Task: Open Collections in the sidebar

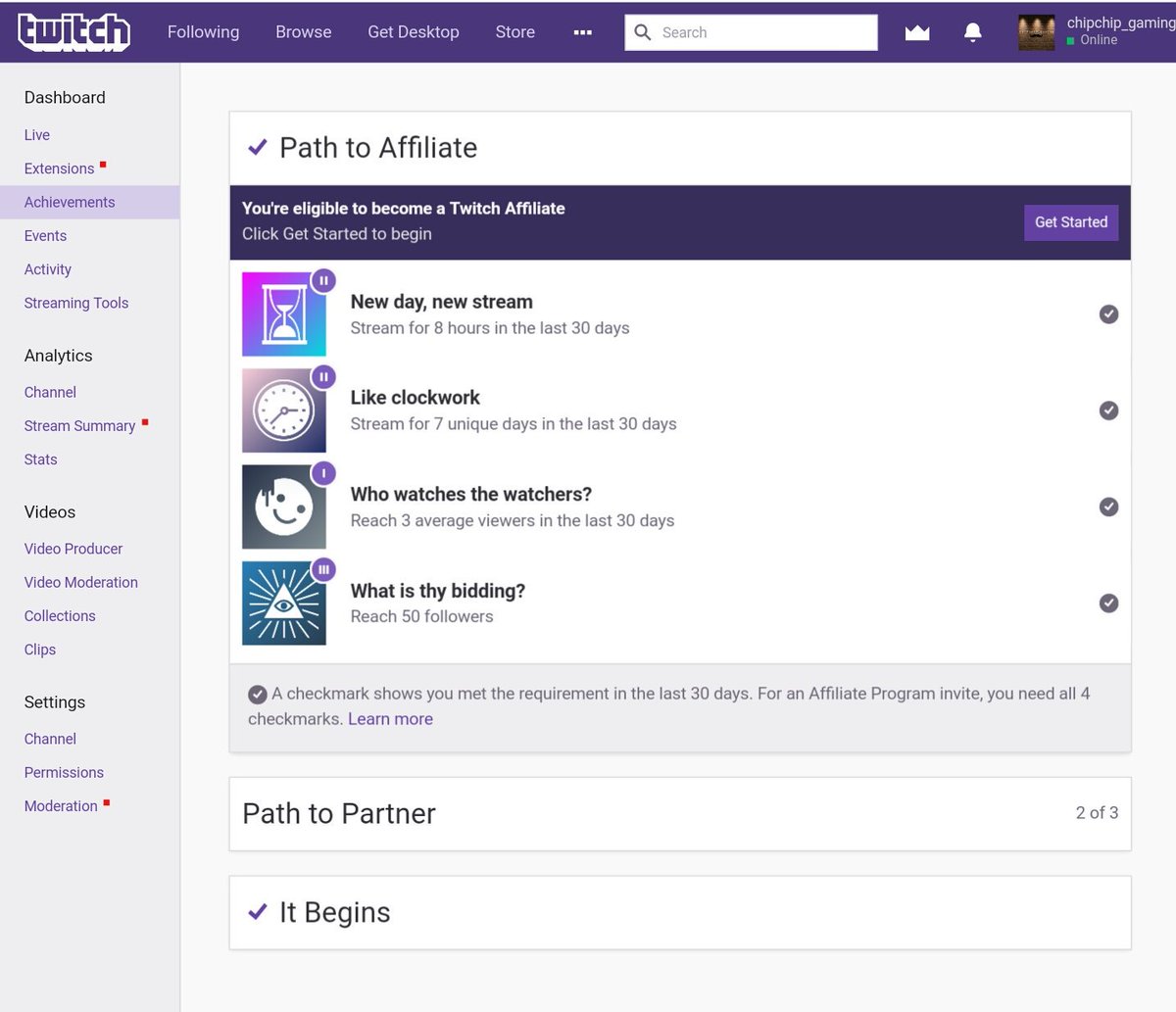Action: pos(60,616)
